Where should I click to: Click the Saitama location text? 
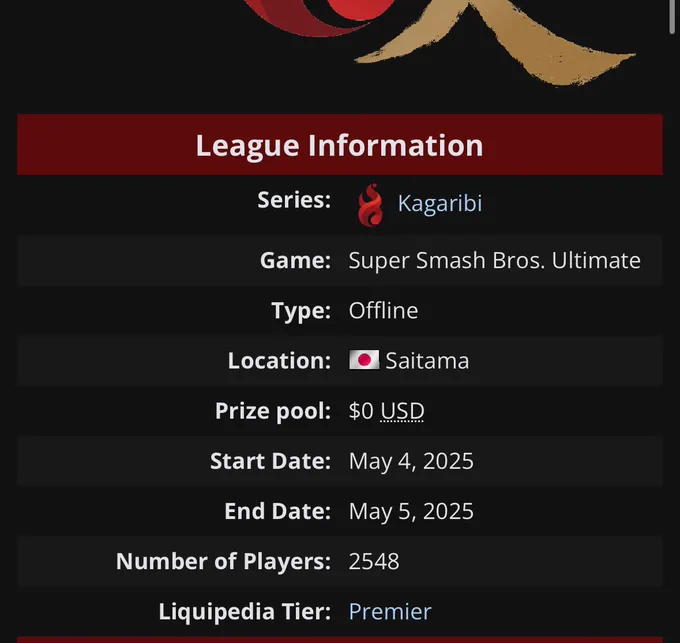coord(427,361)
